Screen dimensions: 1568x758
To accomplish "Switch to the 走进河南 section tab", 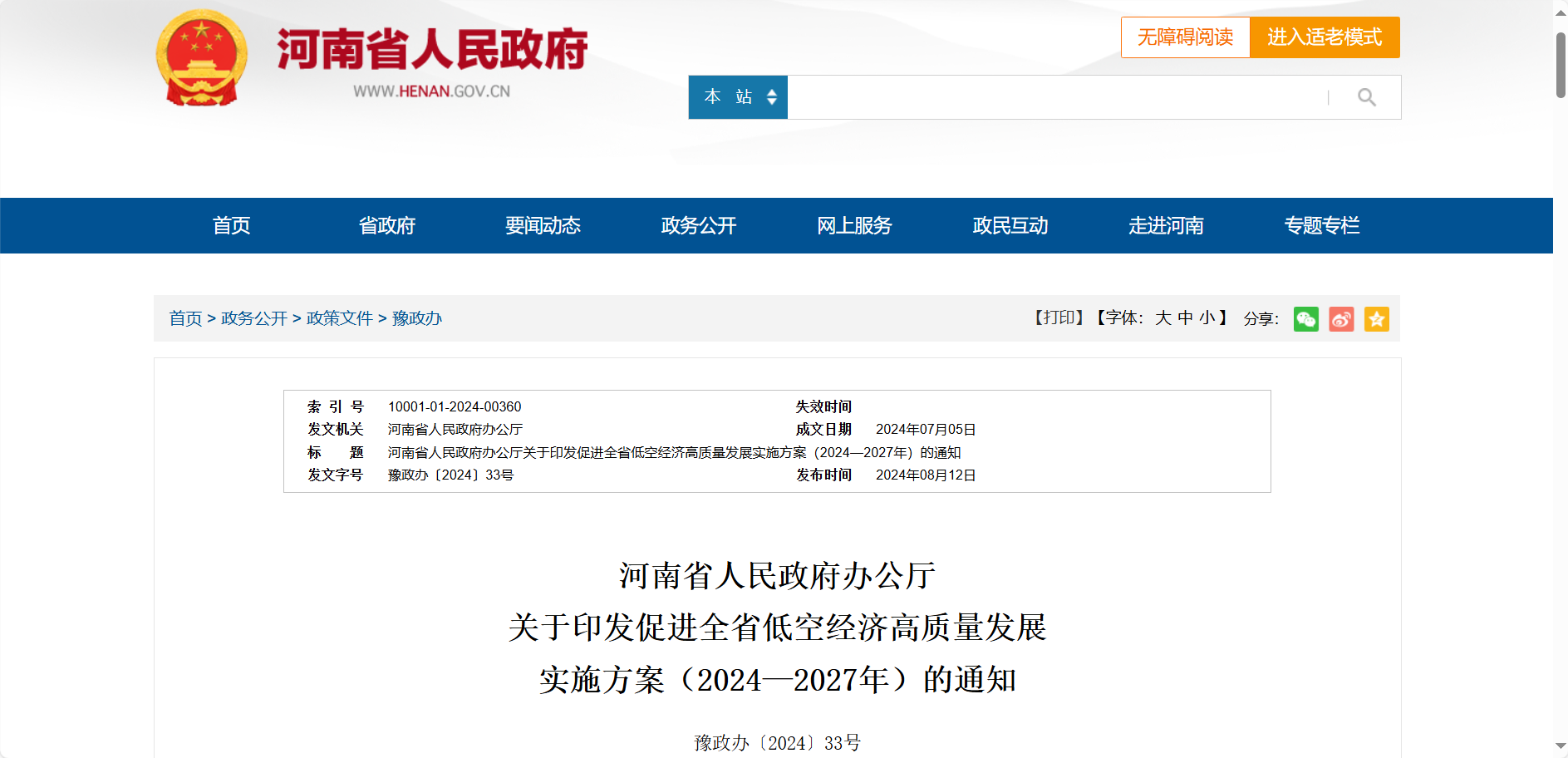I will click(1166, 225).
